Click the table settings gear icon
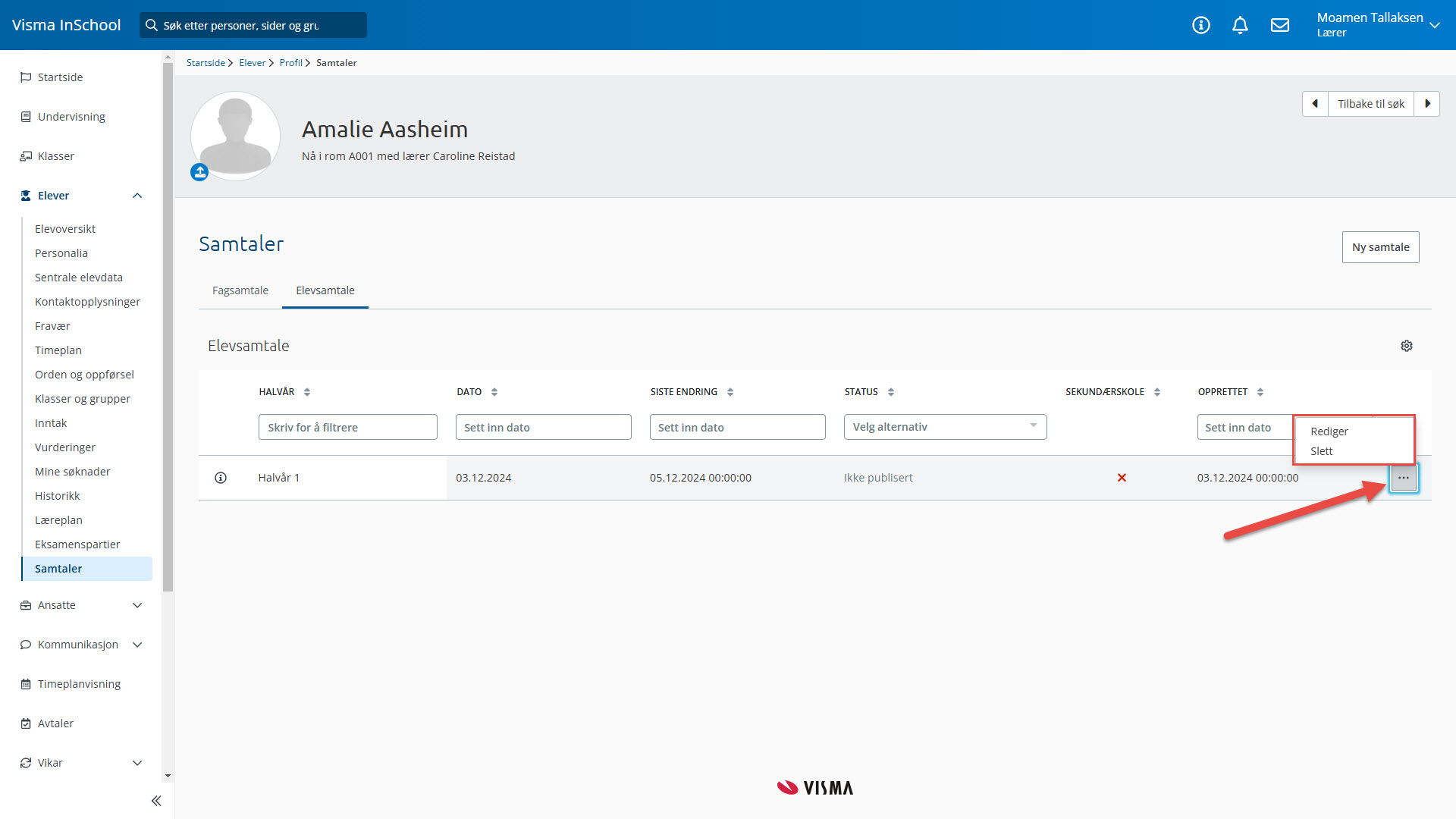This screenshot has height=819, width=1456. click(1407, 346)
